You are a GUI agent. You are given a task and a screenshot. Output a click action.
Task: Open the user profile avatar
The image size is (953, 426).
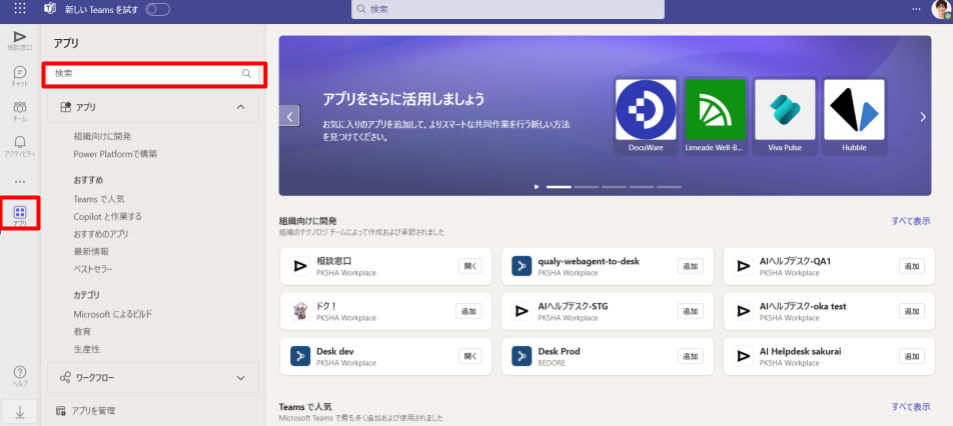pyautogui.click(x=941, y=10)
